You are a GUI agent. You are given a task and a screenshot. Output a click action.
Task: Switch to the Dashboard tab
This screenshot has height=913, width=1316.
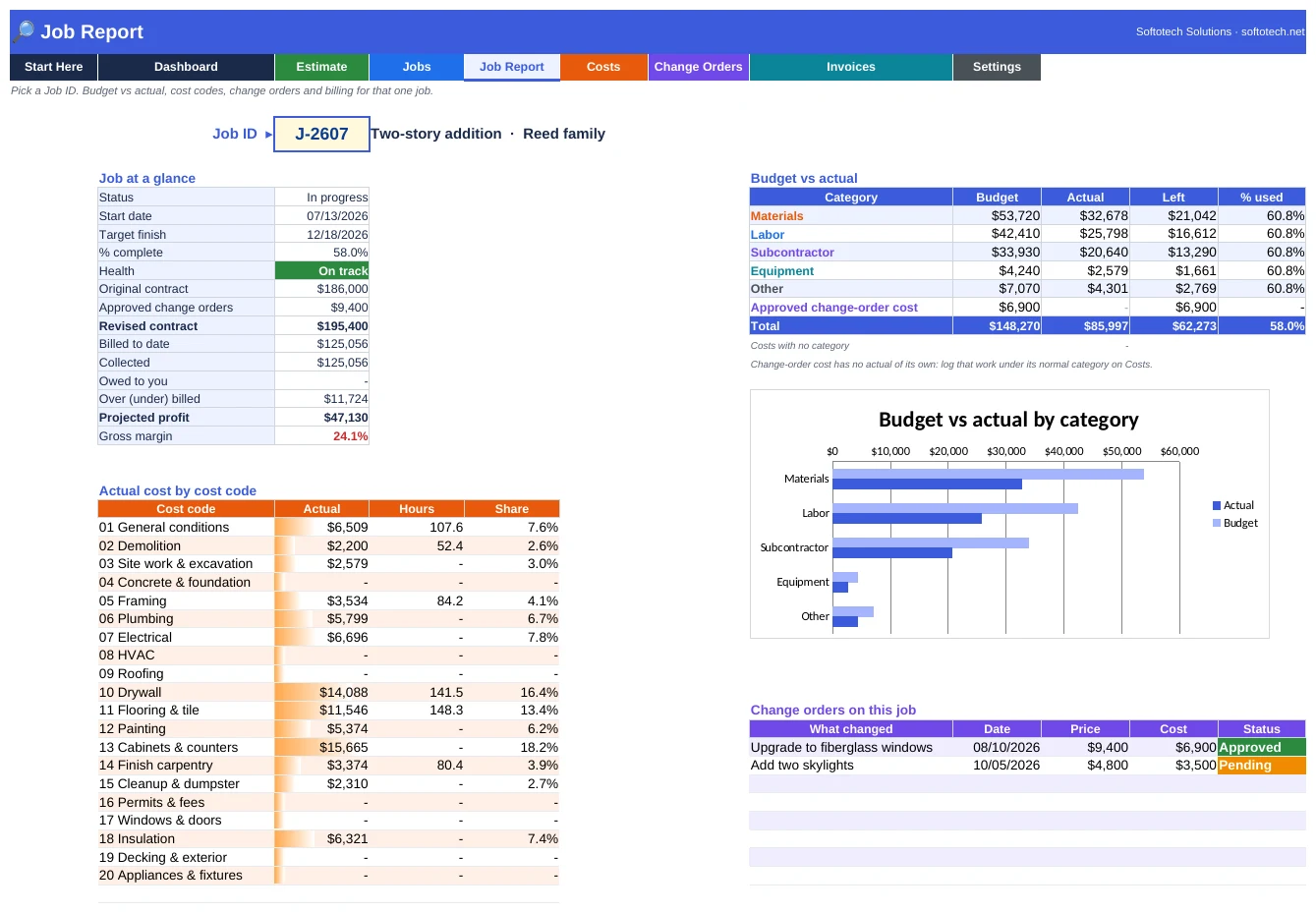point(186,67)
